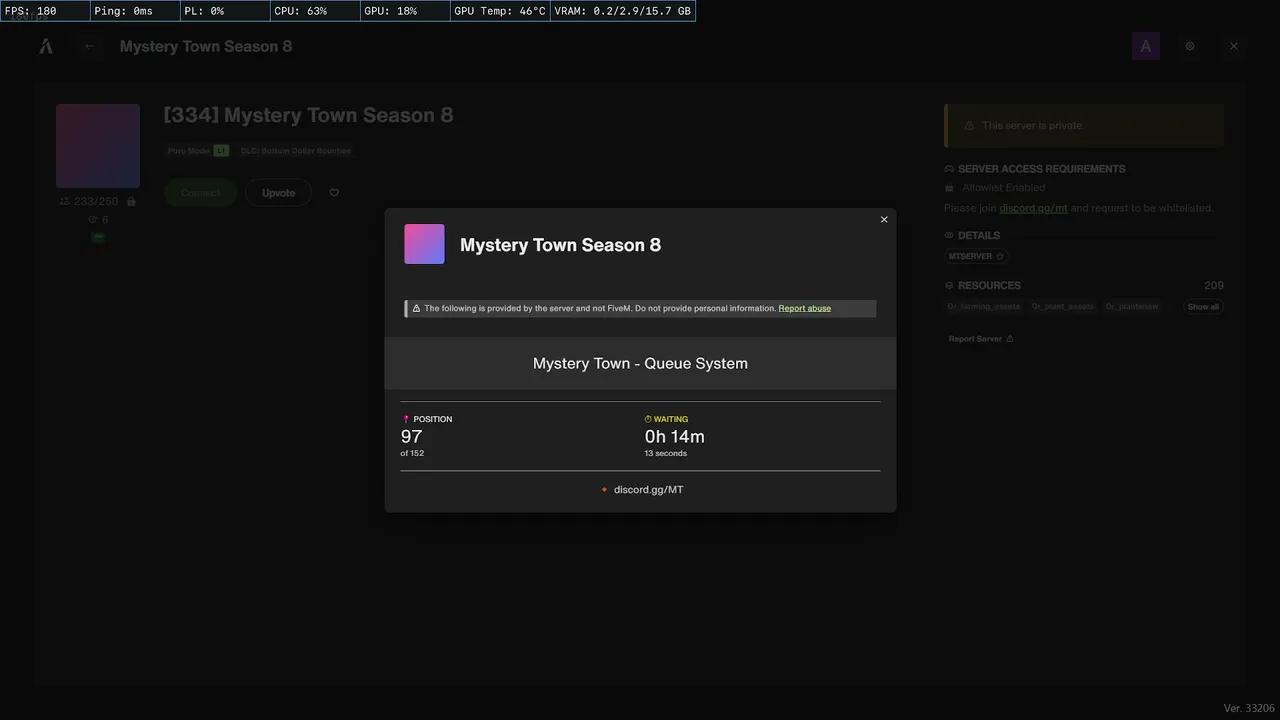
Task: Click the 'of 152' queue total text
Action: (412, 453)
